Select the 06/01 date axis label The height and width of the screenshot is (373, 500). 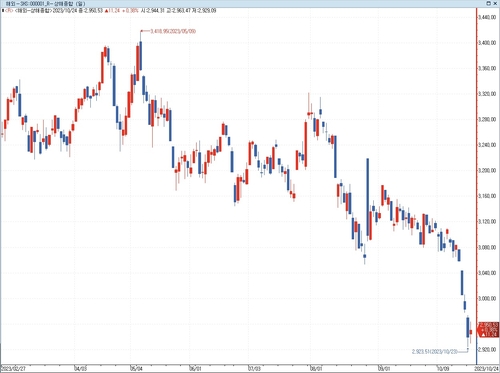coord(195,369)
